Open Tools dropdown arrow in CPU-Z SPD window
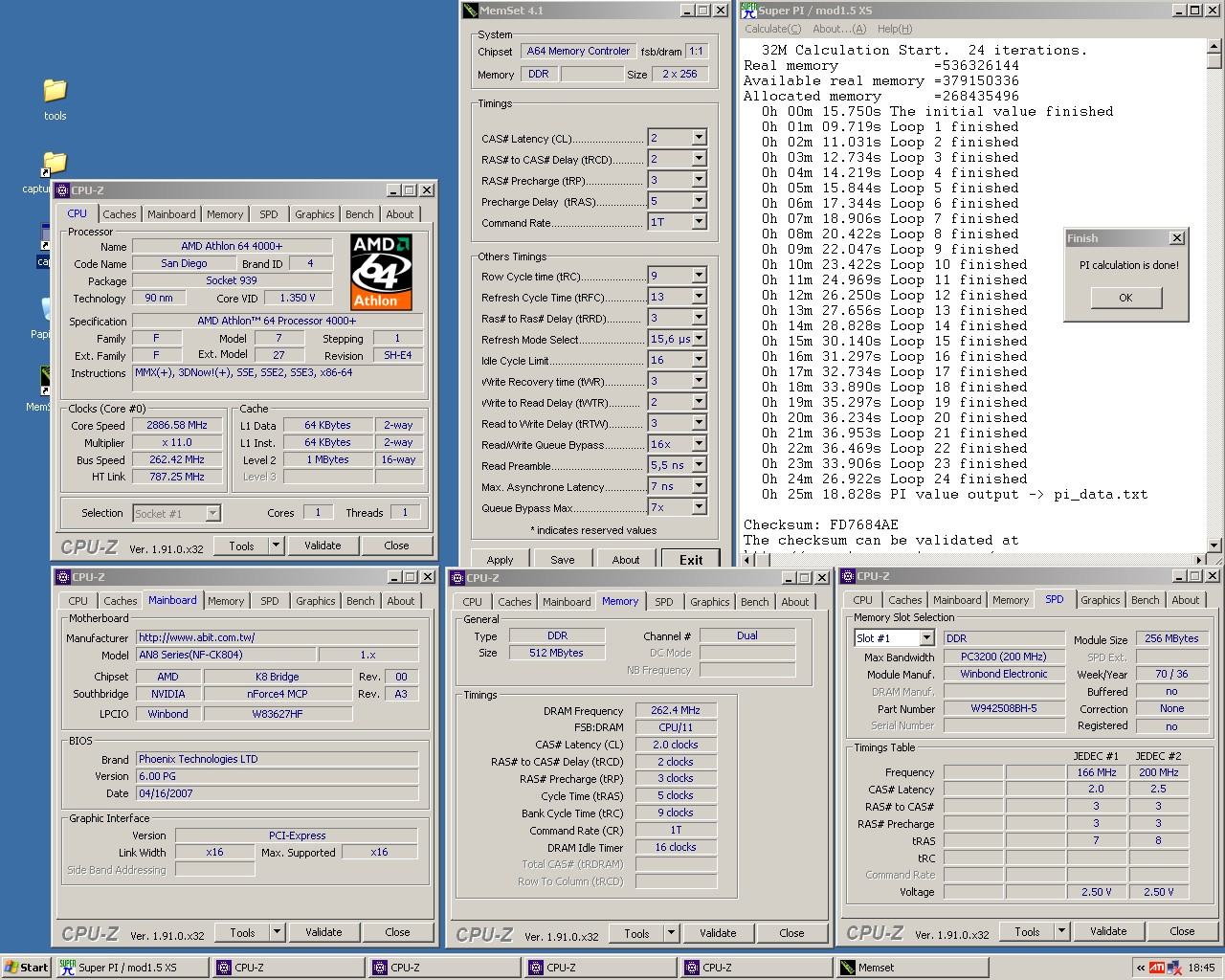Screen dimensions: 1225x980 tap(1061, 931)
